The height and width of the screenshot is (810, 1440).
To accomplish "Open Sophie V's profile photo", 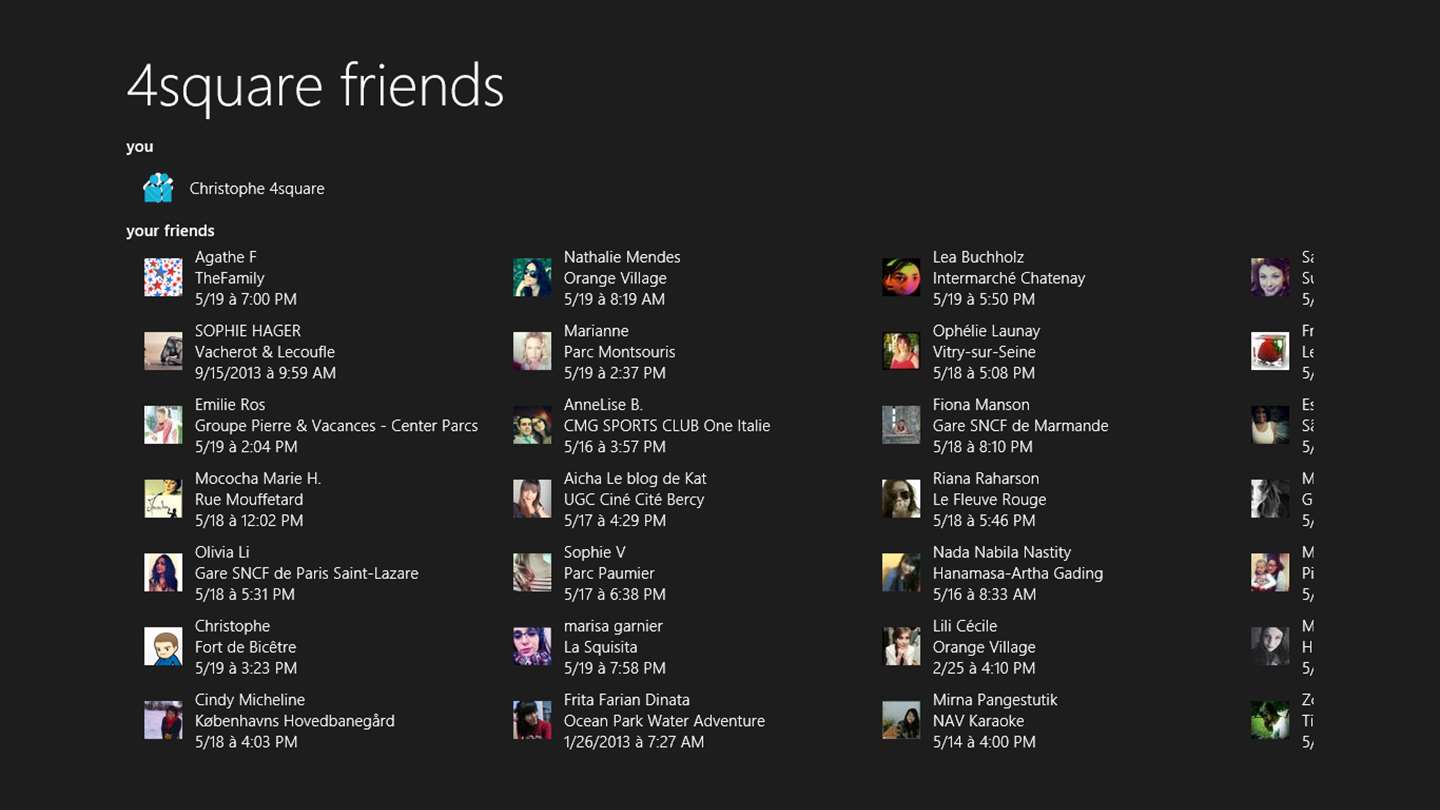I will click(532, 573).
